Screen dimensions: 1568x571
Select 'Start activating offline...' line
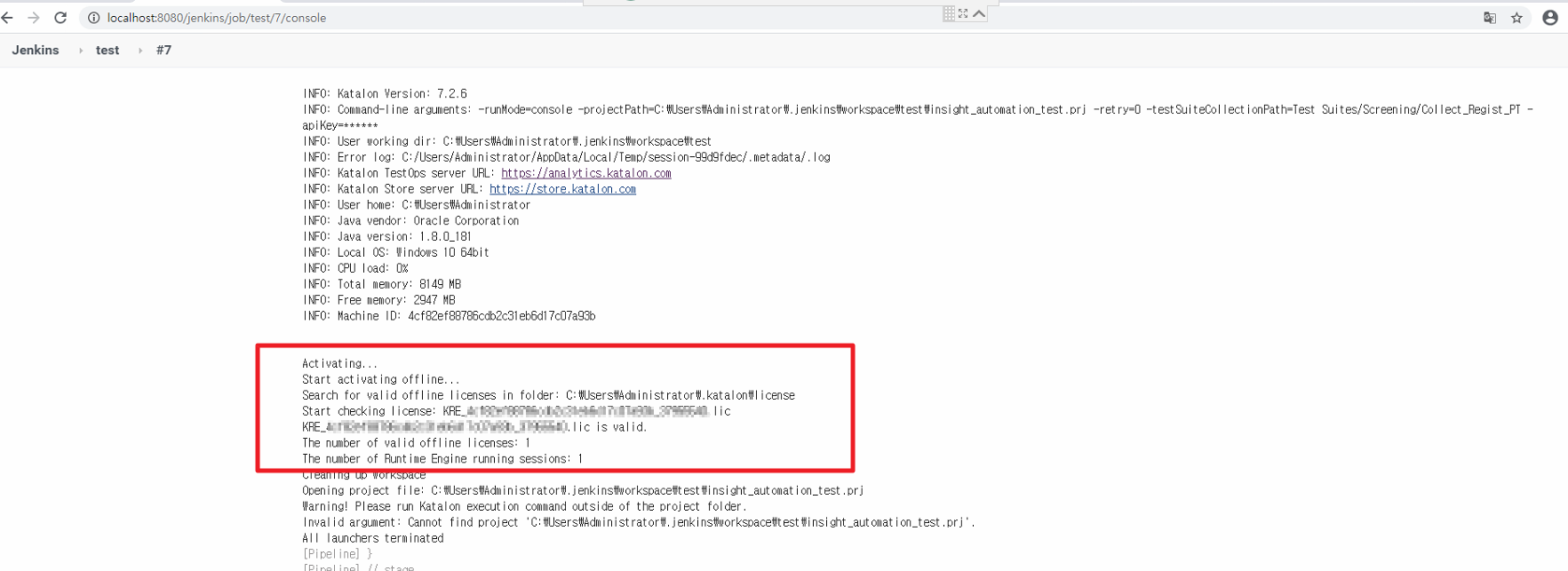point(381,380)
